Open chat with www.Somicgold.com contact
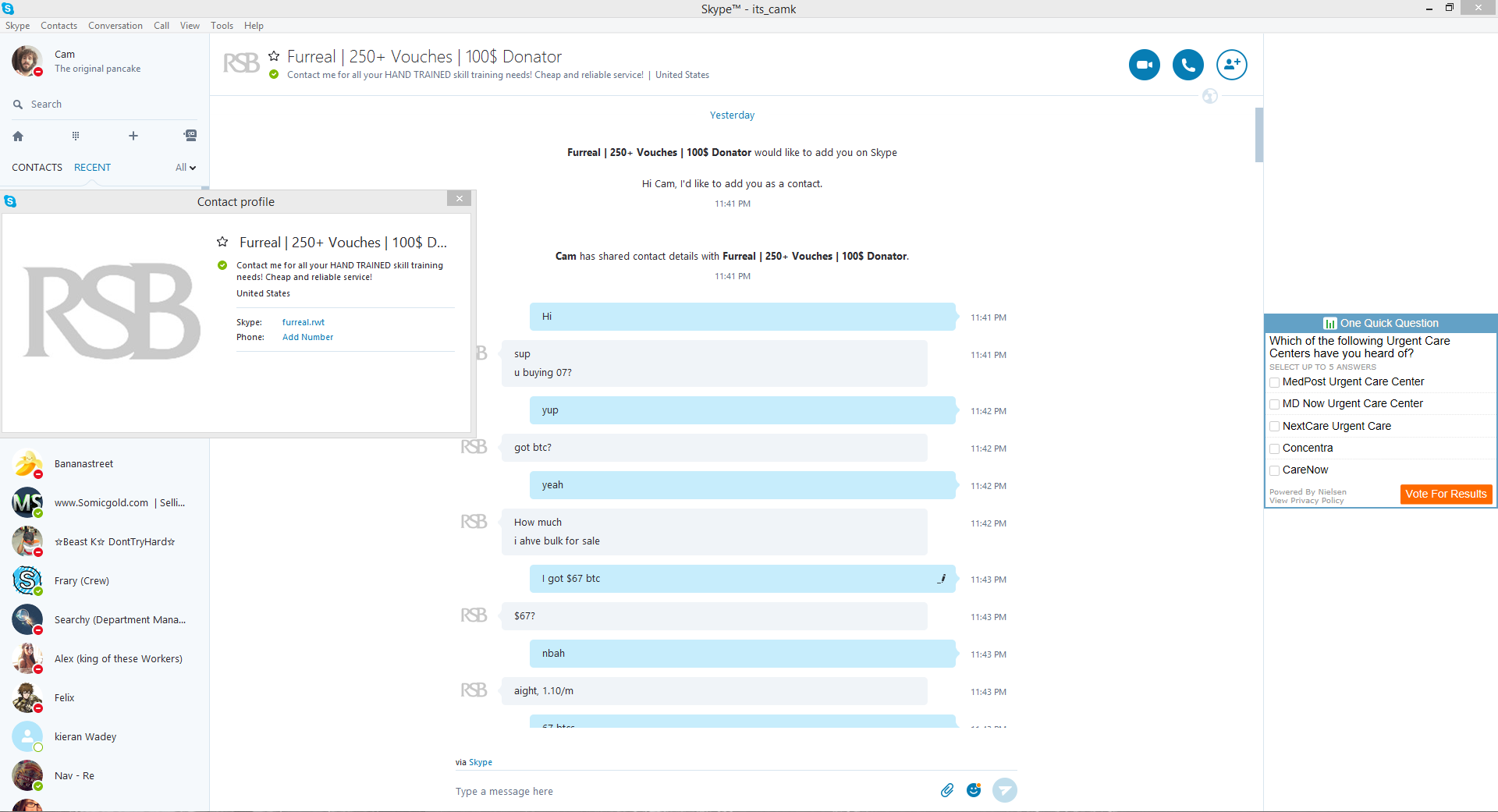 click(x=105, y=502)
